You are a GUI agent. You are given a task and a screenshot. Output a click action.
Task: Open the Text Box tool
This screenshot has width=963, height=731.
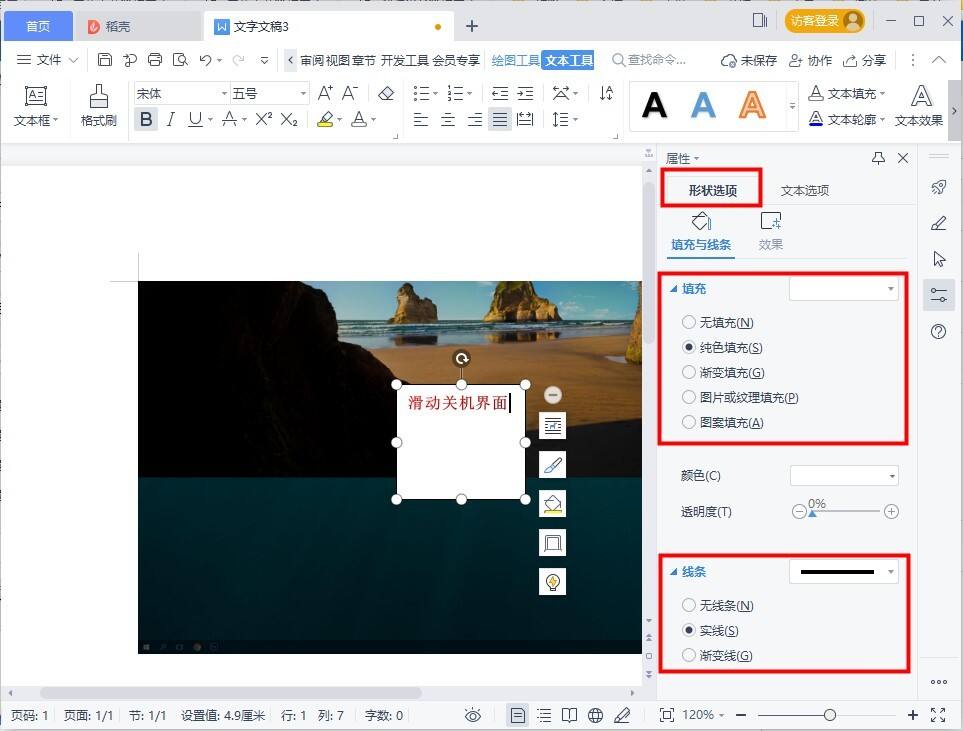tap(36, 106)
